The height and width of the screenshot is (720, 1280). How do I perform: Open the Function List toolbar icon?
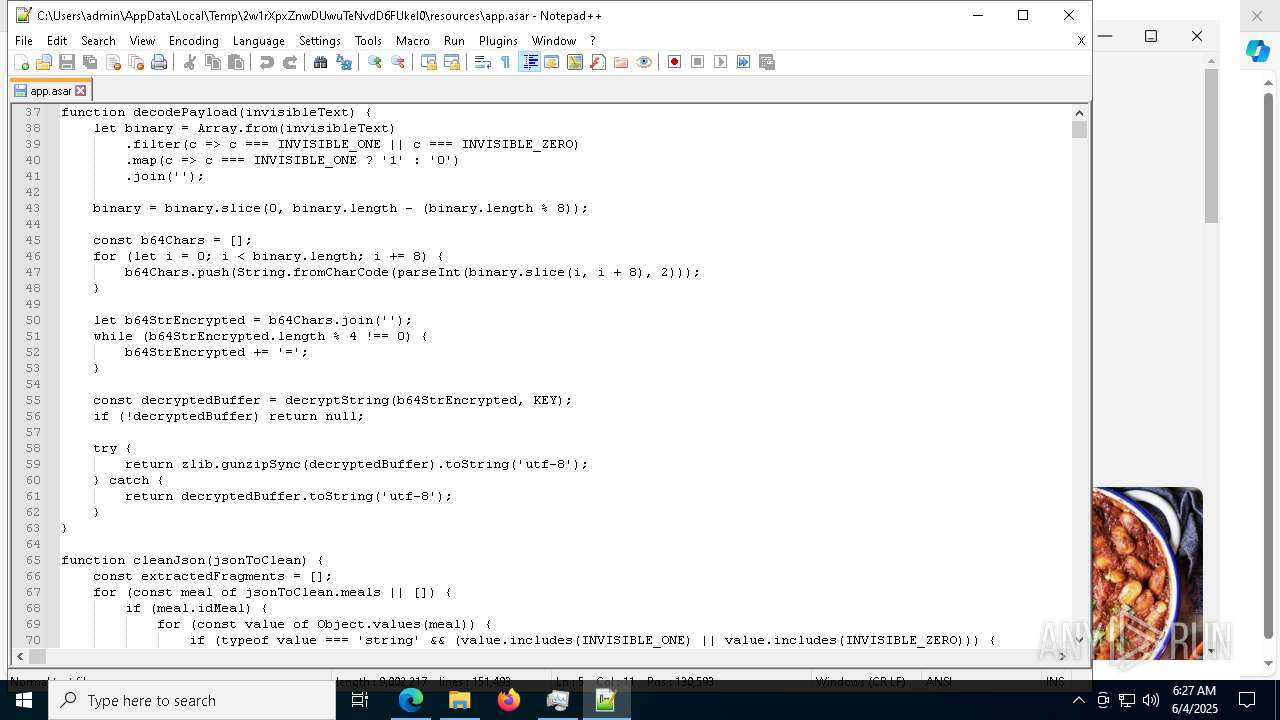point(598,62)
